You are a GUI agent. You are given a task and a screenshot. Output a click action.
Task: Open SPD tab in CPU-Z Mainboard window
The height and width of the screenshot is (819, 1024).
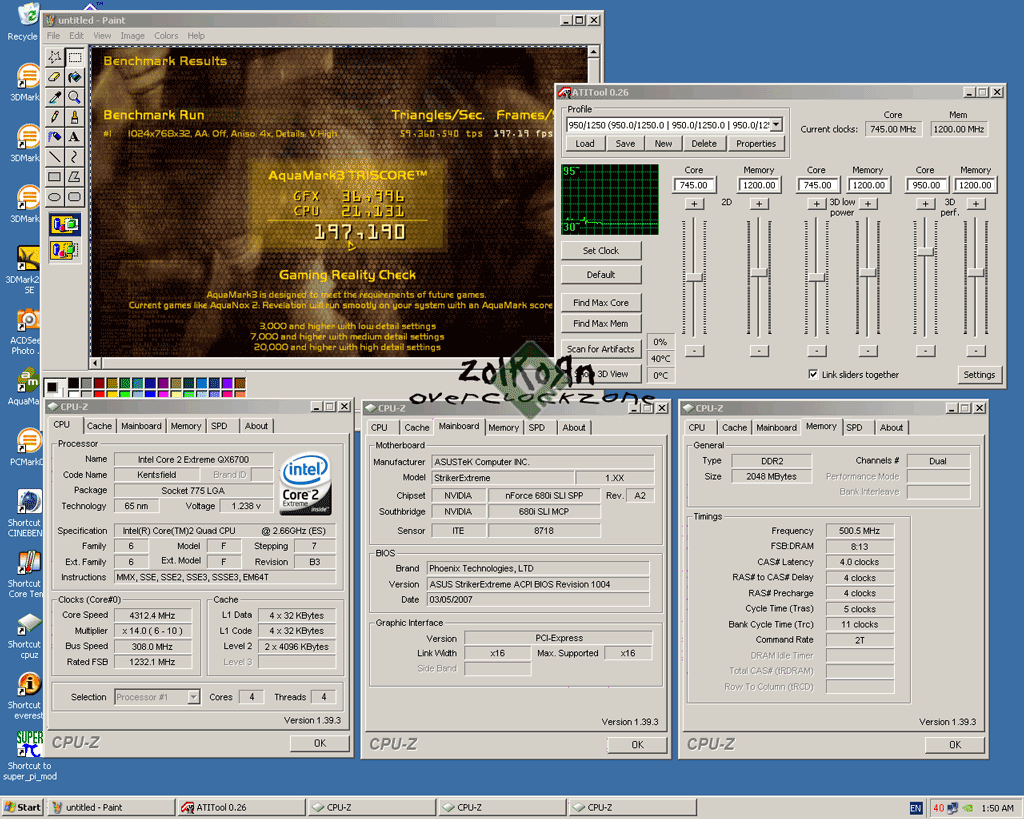pos(537,427)
